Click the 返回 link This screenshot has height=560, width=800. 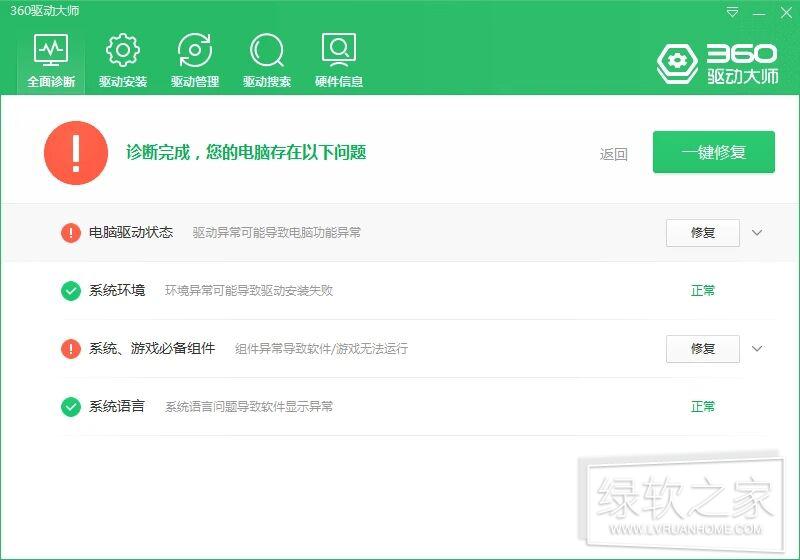(614, 154)
